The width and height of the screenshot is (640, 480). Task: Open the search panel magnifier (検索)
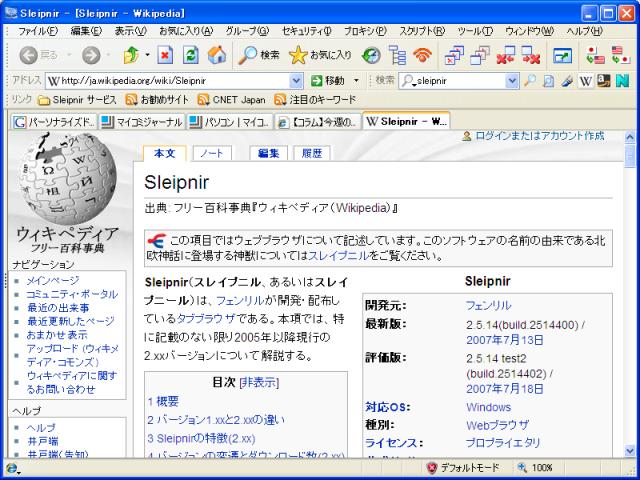(259, 55)
